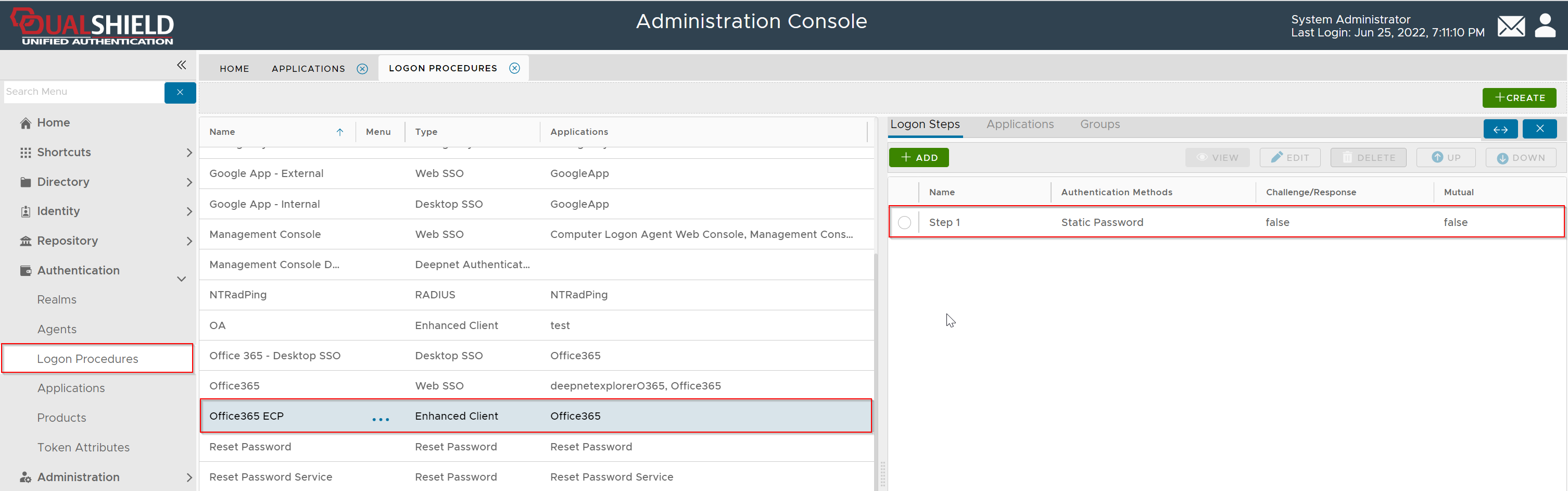Viewport: 1568px width, 491px height.
Task: Close the Logon Procedures tab via X icon
Action: [514, 68]
